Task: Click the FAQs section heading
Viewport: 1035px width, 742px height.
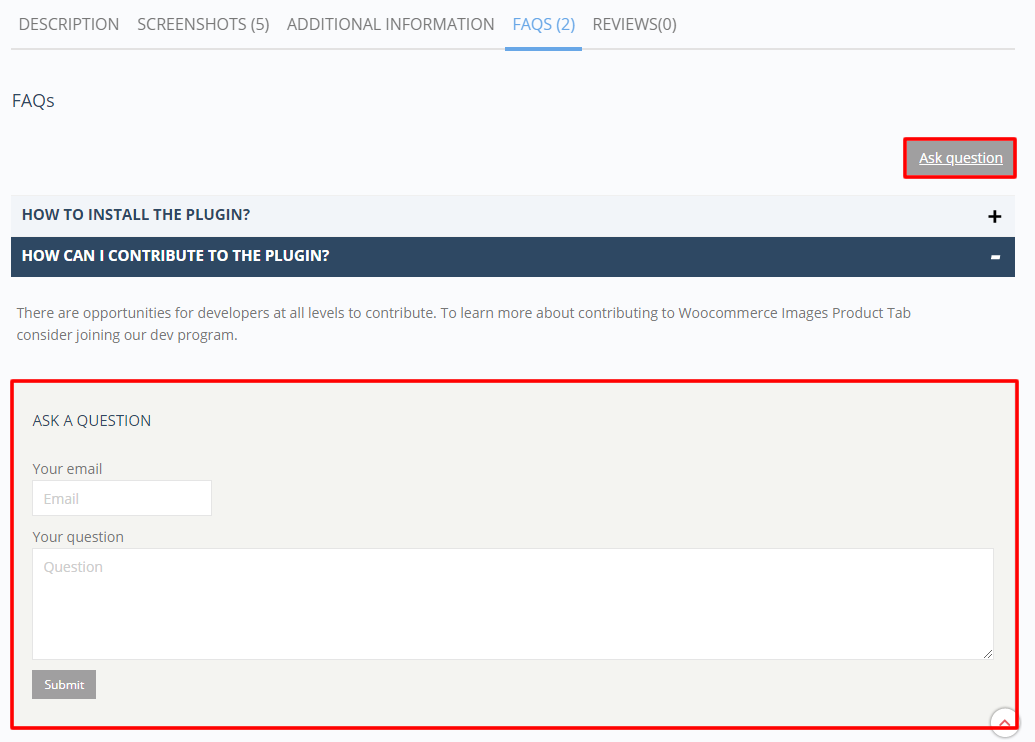Action: pyautogui.click(x=33, y=101)
